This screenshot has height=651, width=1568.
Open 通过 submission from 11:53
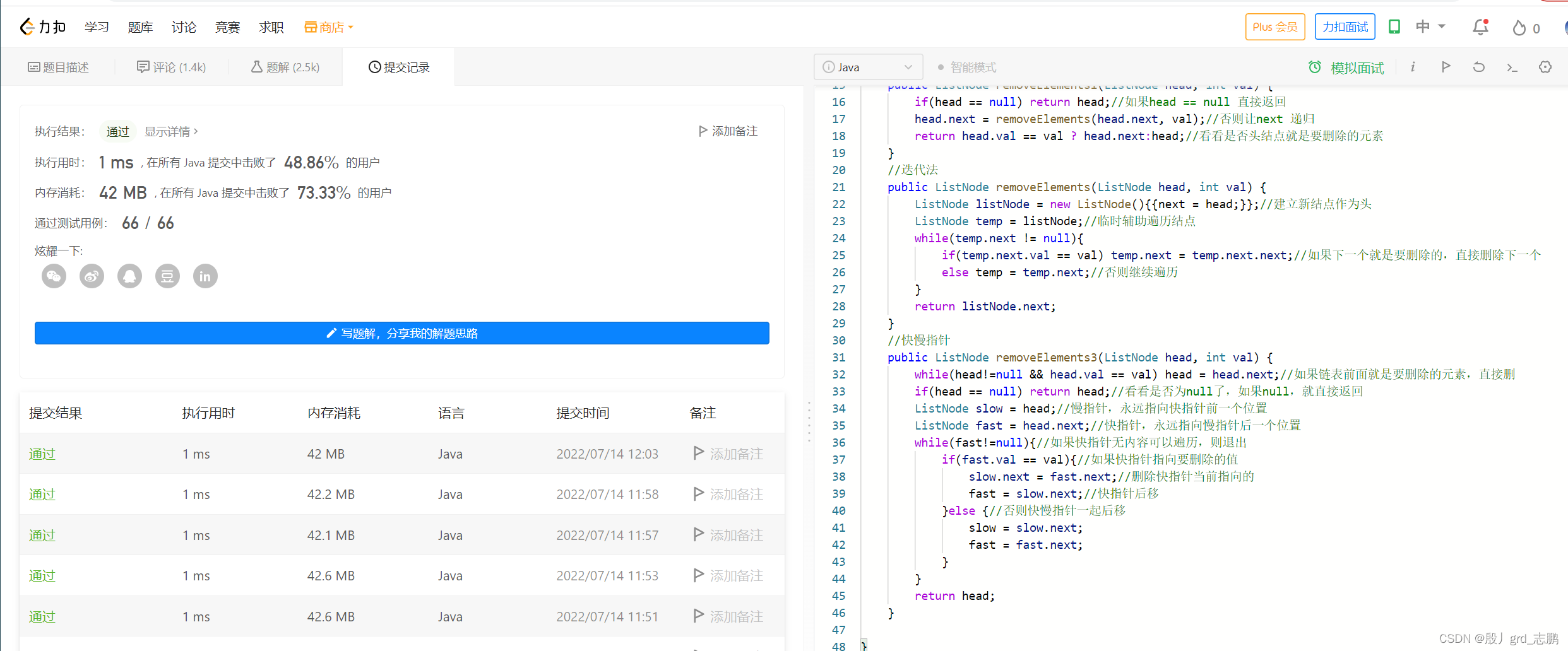coord(42,575)
